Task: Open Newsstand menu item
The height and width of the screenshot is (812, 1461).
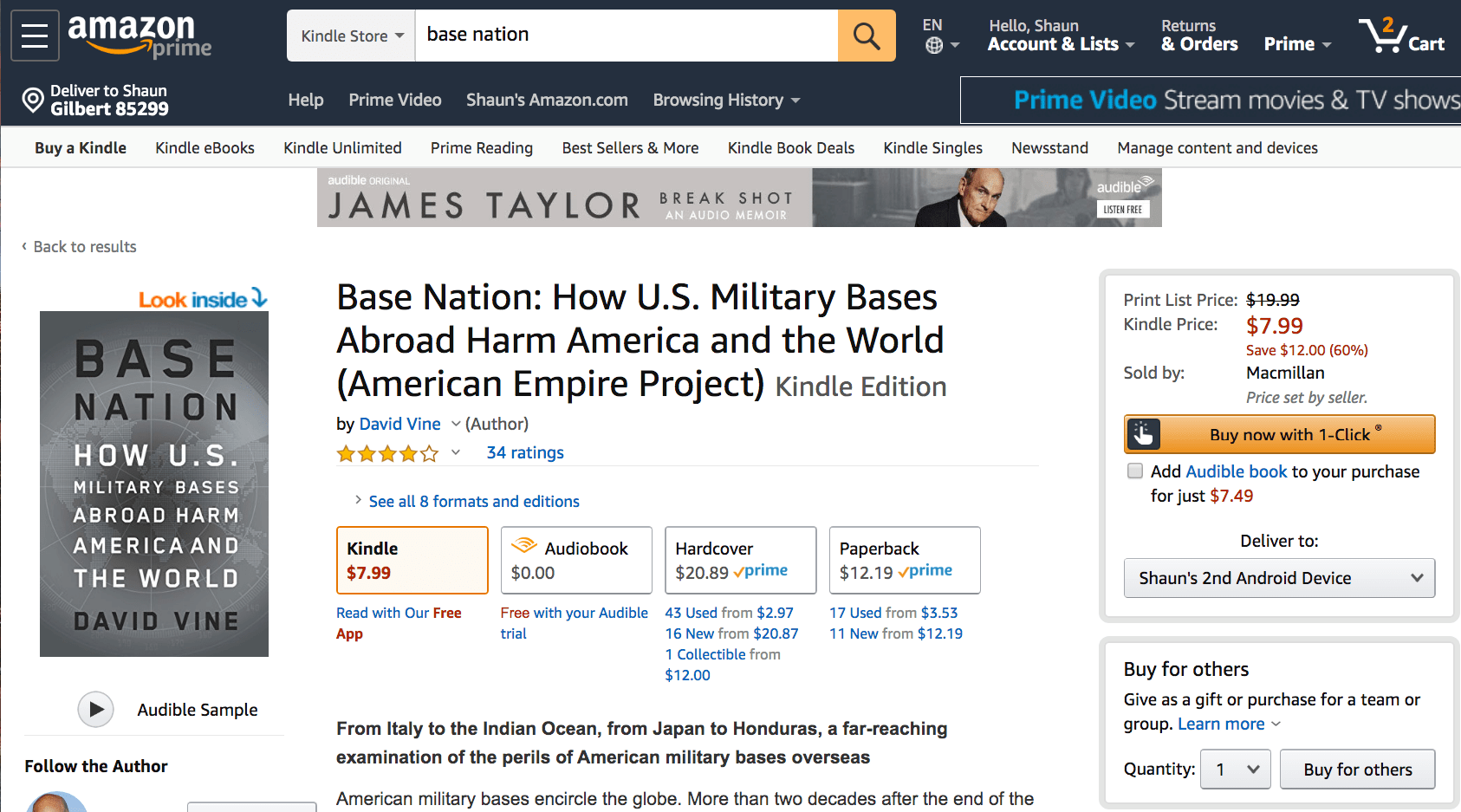Action: pyautogui.click(x=1049, y=148)
